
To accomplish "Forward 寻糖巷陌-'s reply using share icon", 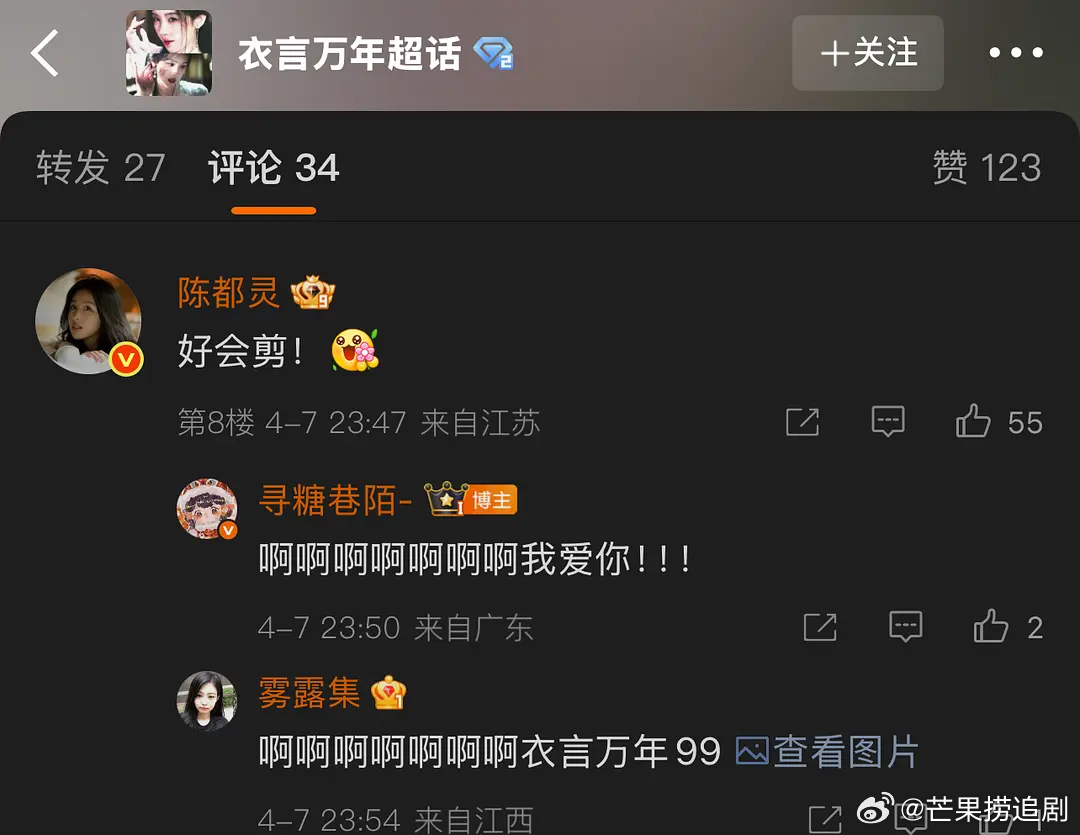I will tap(820, 627).
